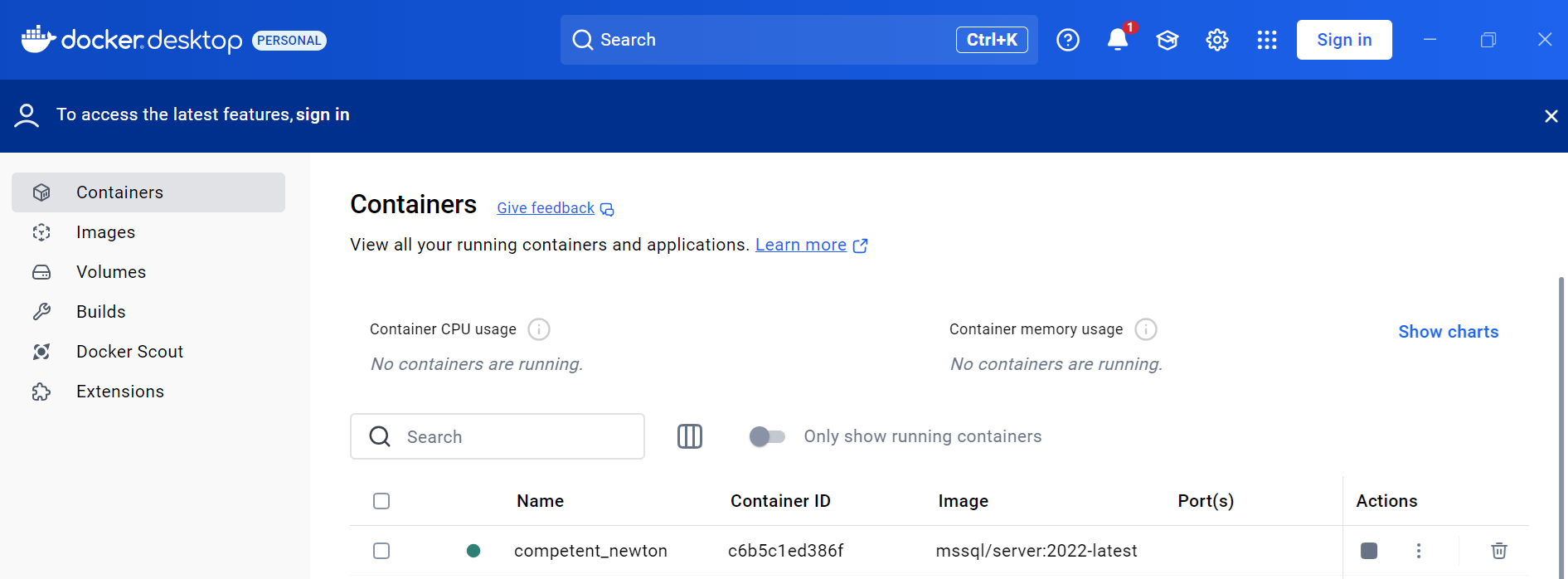The width and height of the screenshot is (1568, 579).
Task: Open Settings gear icon
Action: [x=1217, y=40]
